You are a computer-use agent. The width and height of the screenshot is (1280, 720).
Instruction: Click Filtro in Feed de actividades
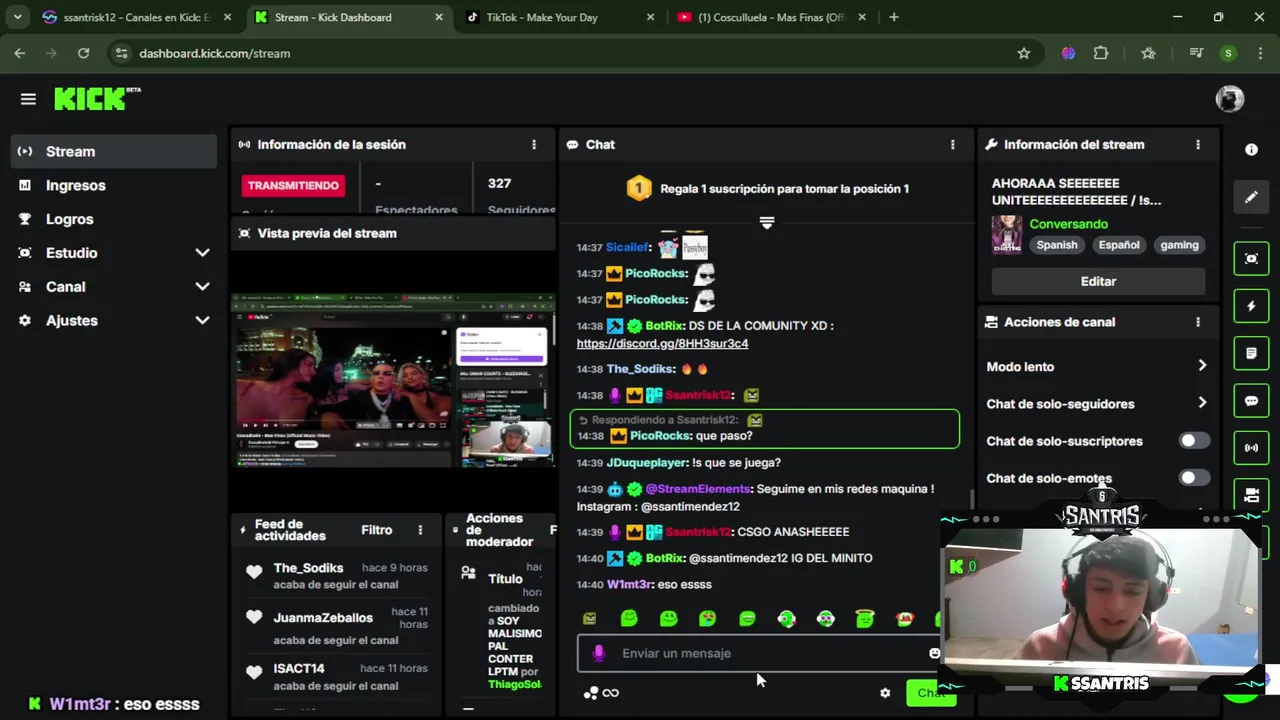(x=376, y=530)
